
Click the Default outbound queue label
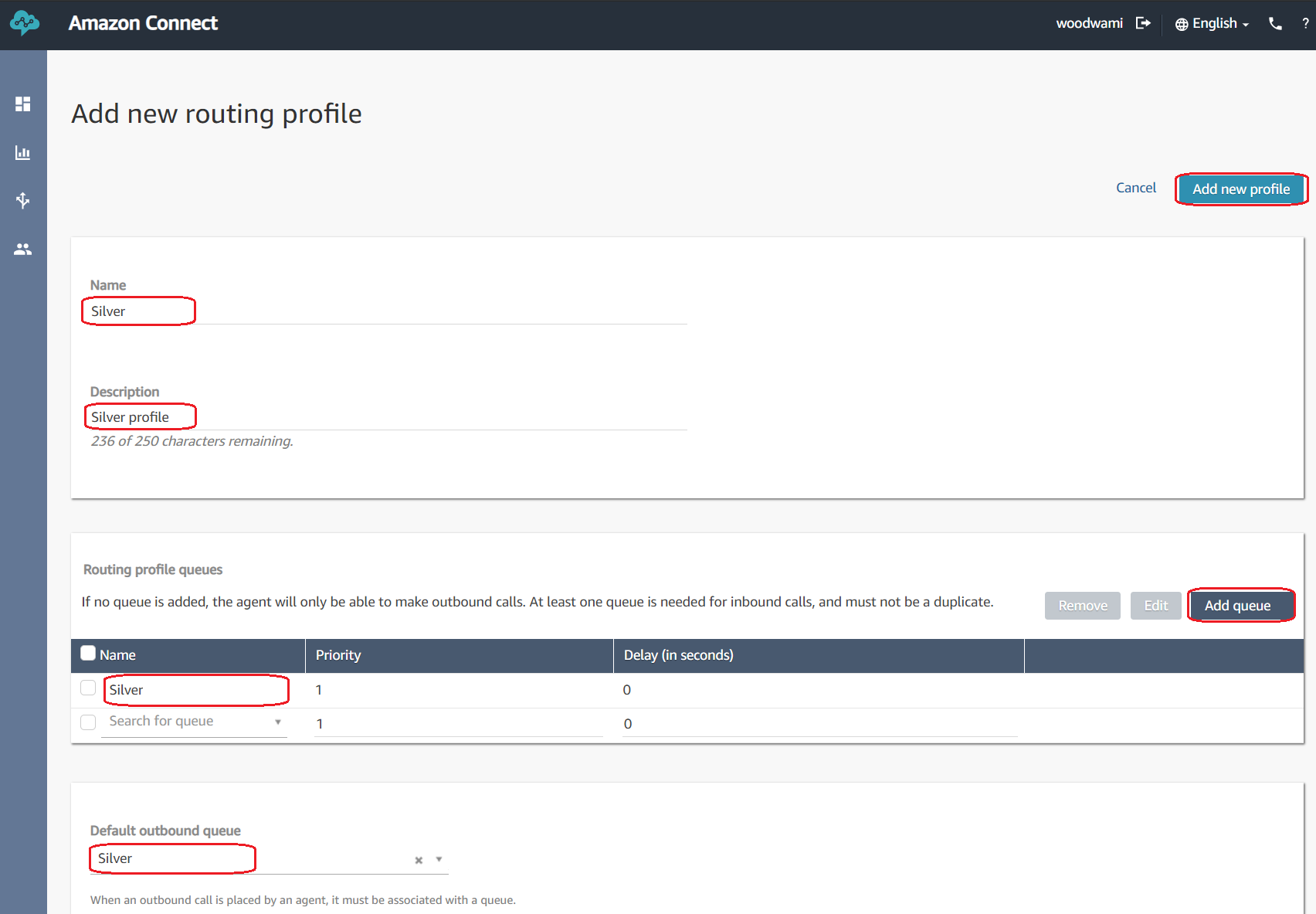(165, 831)
